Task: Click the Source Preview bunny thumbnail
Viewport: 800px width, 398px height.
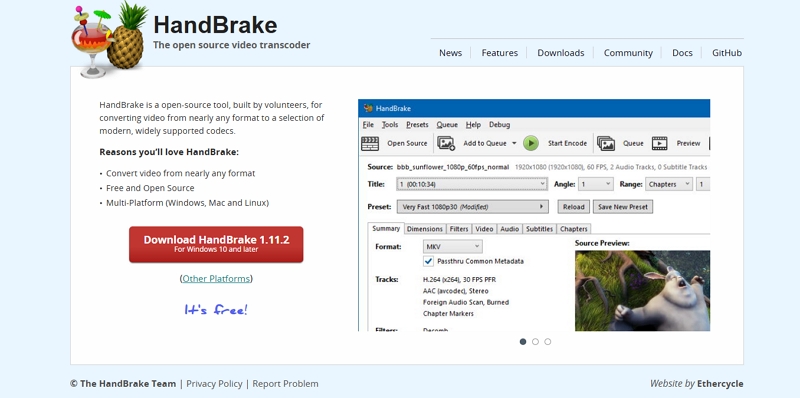Action: point(642,290)
